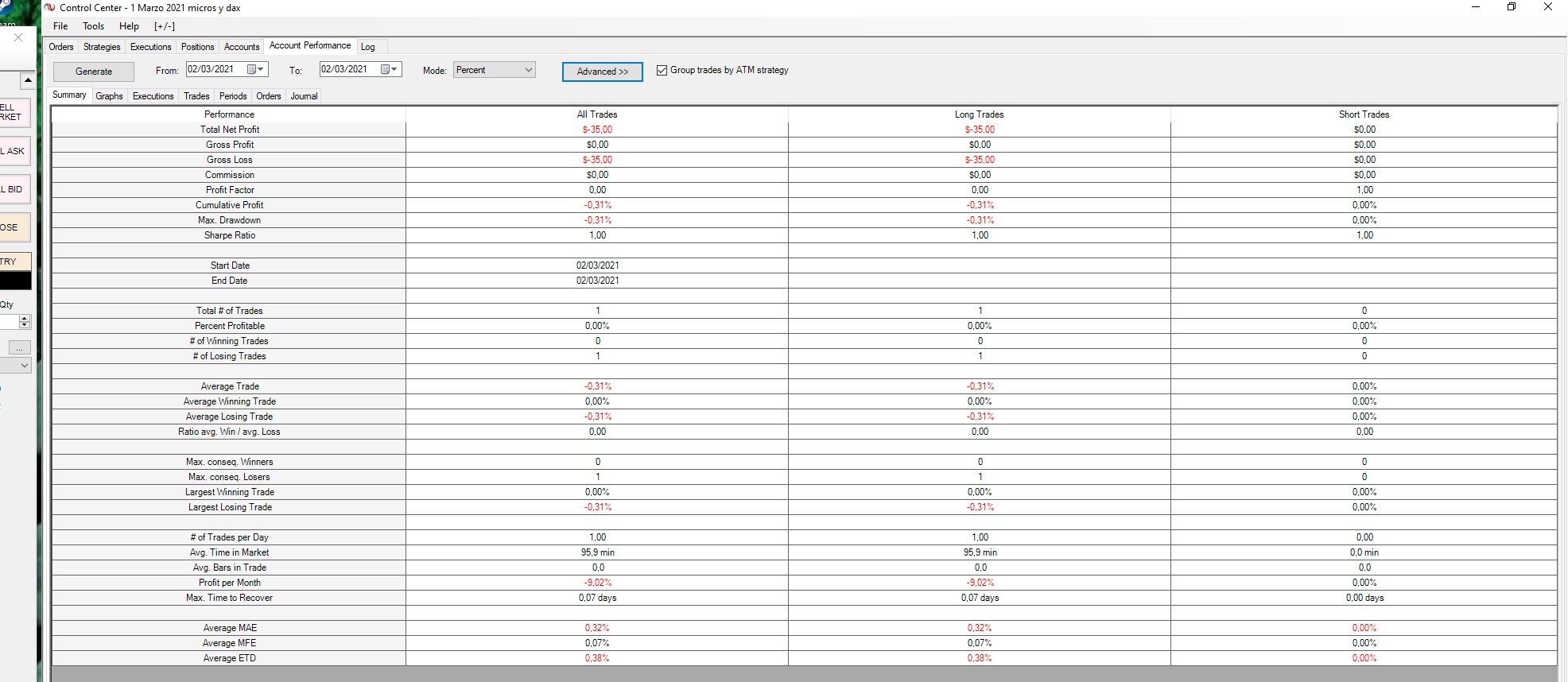The height and width of the screenshot is (682, 1568).
Task: Click the Avg. Time in Market label
Action: pyautogui.click(x=229, y=552)
